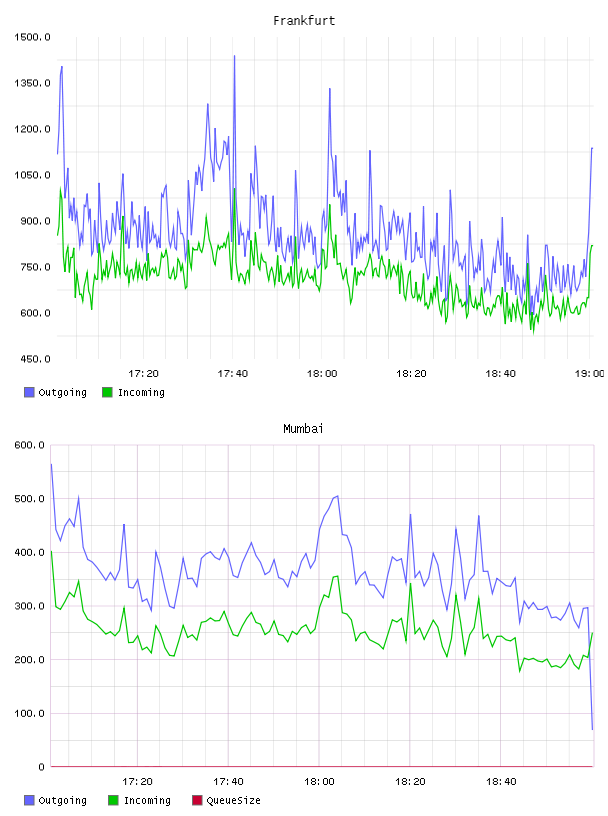Click the 1350.0 y-axis label in Frankfurt chart
This screenshot has width=608, height=816.
[32, 83]
